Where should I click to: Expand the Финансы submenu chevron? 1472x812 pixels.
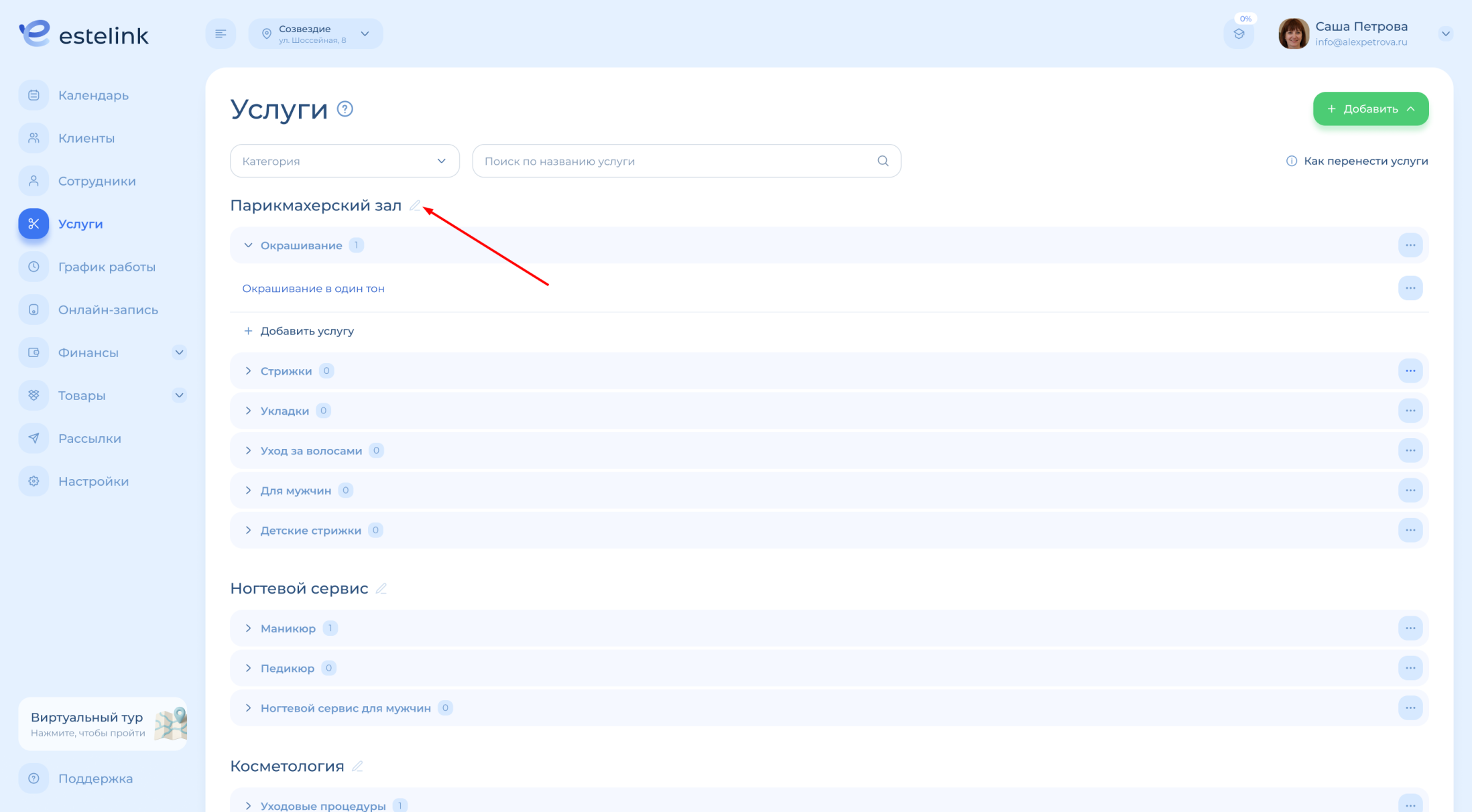click(x=179, y=352)
